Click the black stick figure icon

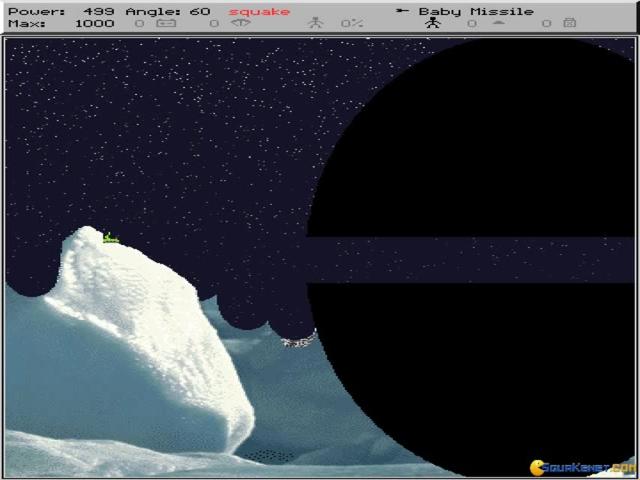pyautogui.click(x=433, y=23)
